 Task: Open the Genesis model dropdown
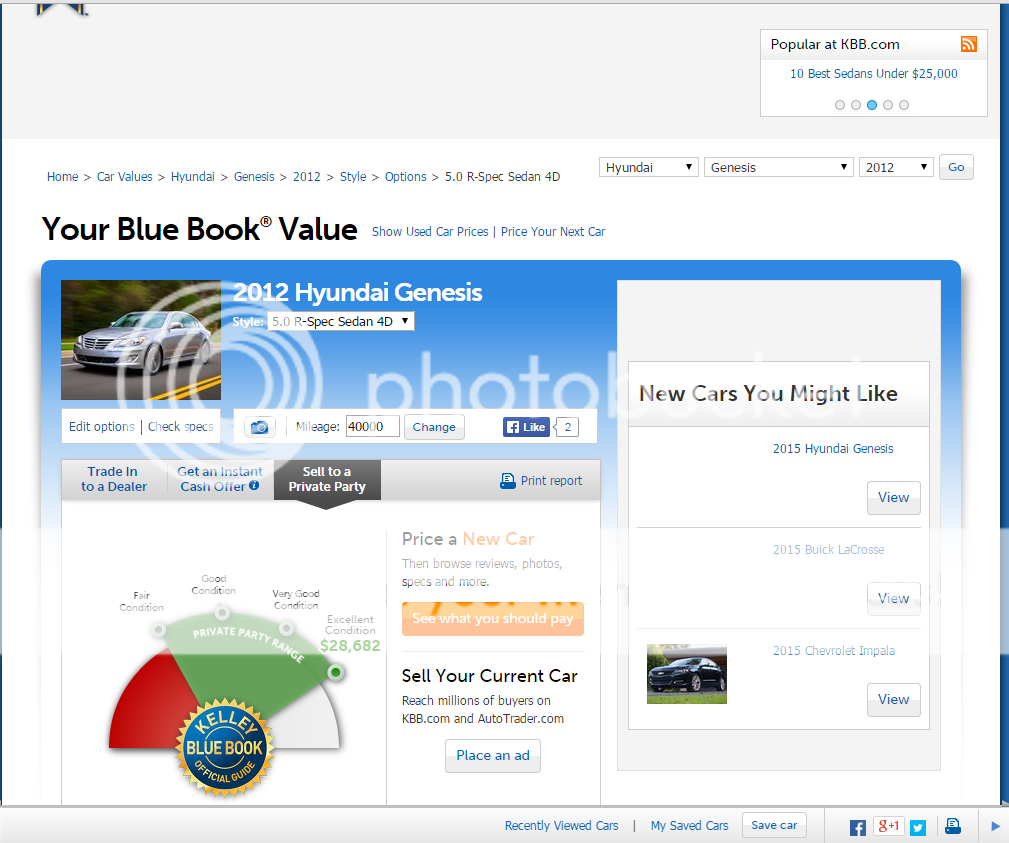coord(779,167)
